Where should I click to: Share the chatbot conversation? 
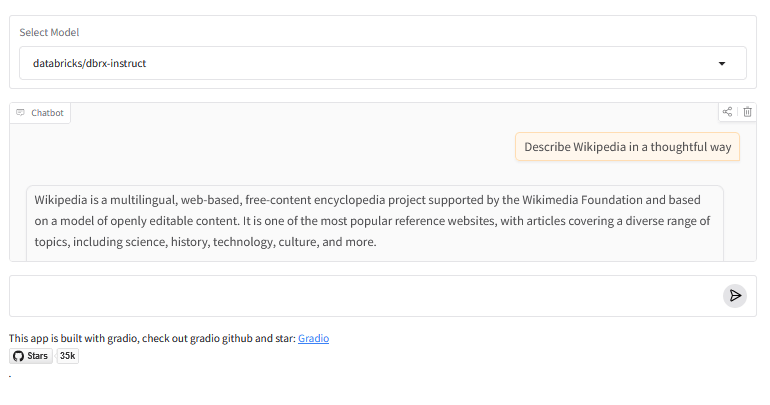click(x=728, y=112)
